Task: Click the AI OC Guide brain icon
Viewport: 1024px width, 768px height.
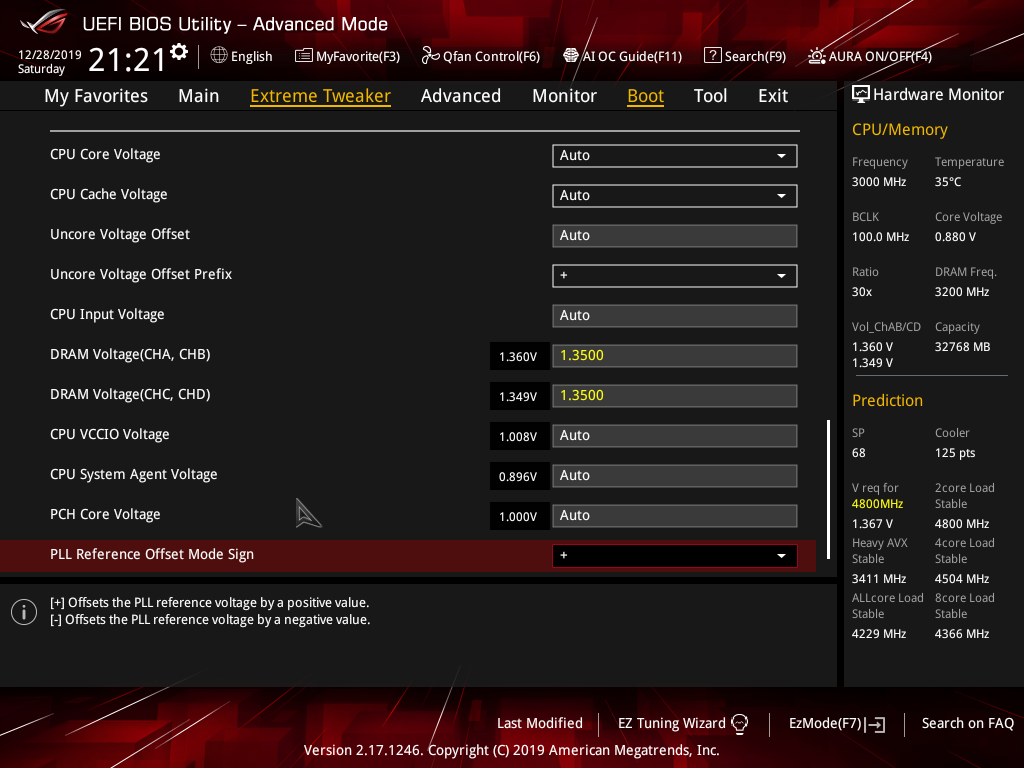Action: pyautogui.click(x=571, y=56)
